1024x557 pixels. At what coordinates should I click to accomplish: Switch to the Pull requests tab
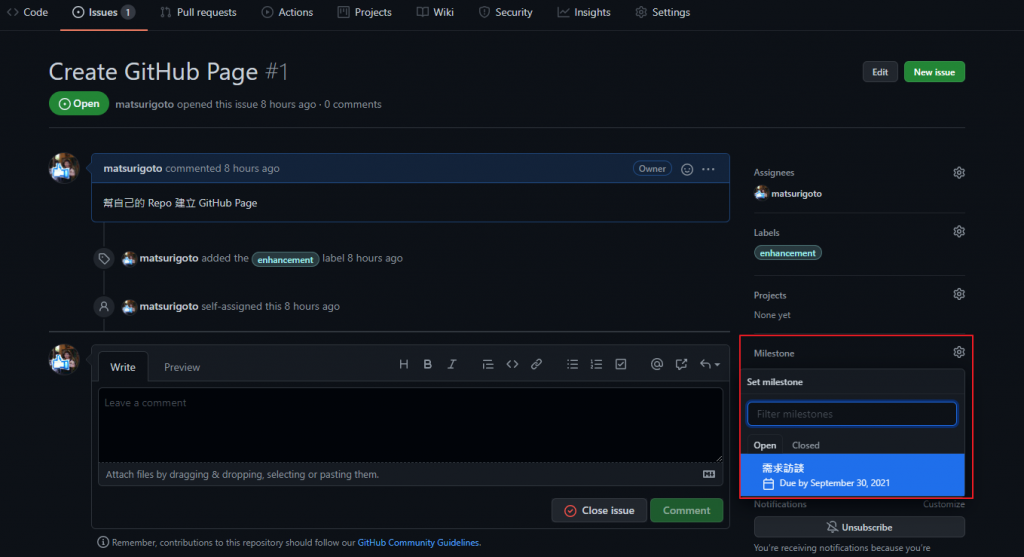point(199,12)
